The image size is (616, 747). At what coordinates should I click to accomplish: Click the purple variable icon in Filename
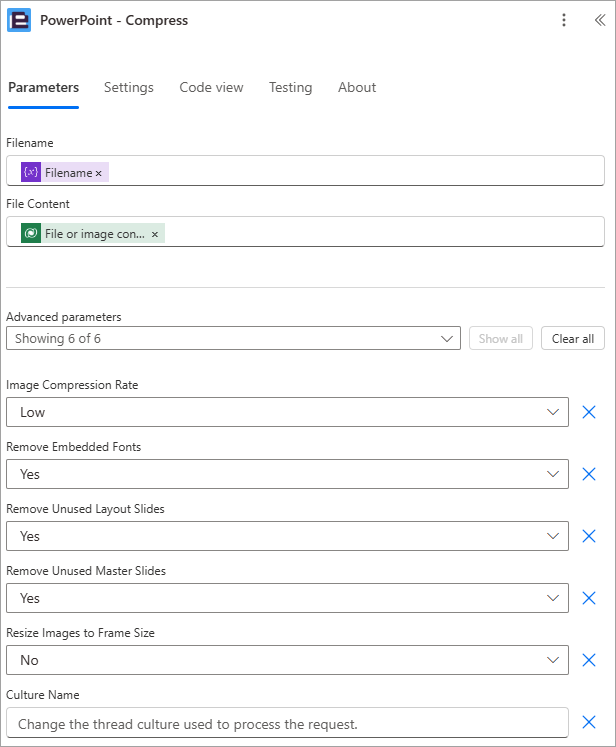click(x=31, y=172)
